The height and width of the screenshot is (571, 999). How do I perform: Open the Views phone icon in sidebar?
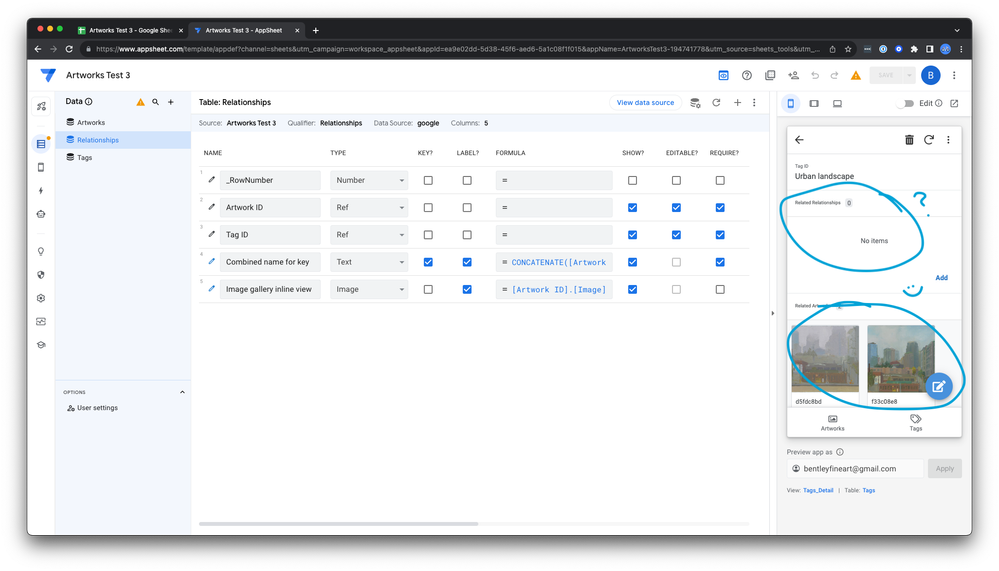(41, 168)
